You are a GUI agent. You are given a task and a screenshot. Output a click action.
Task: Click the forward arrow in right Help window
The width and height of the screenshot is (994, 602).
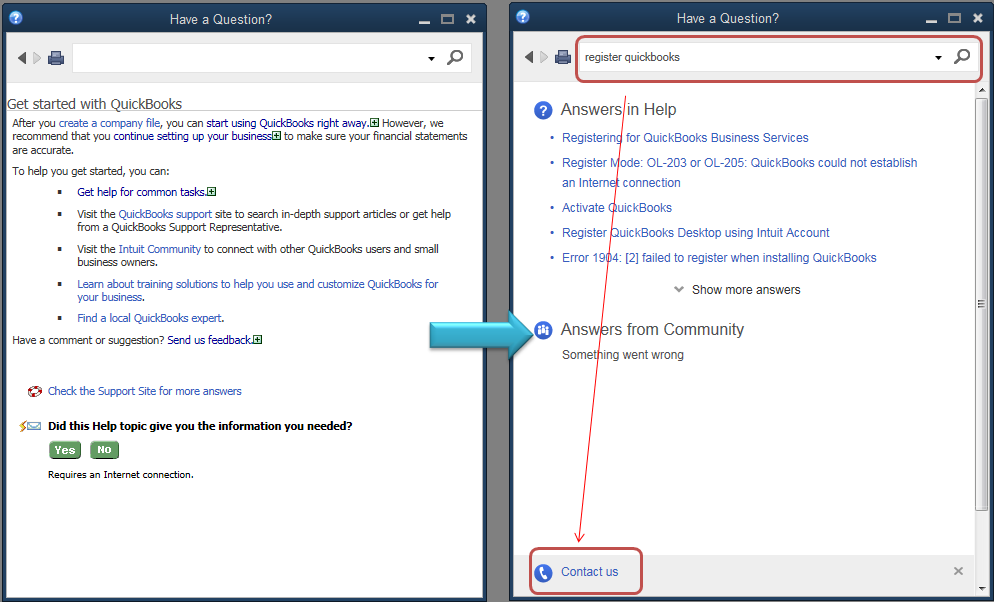pos(544,57)
